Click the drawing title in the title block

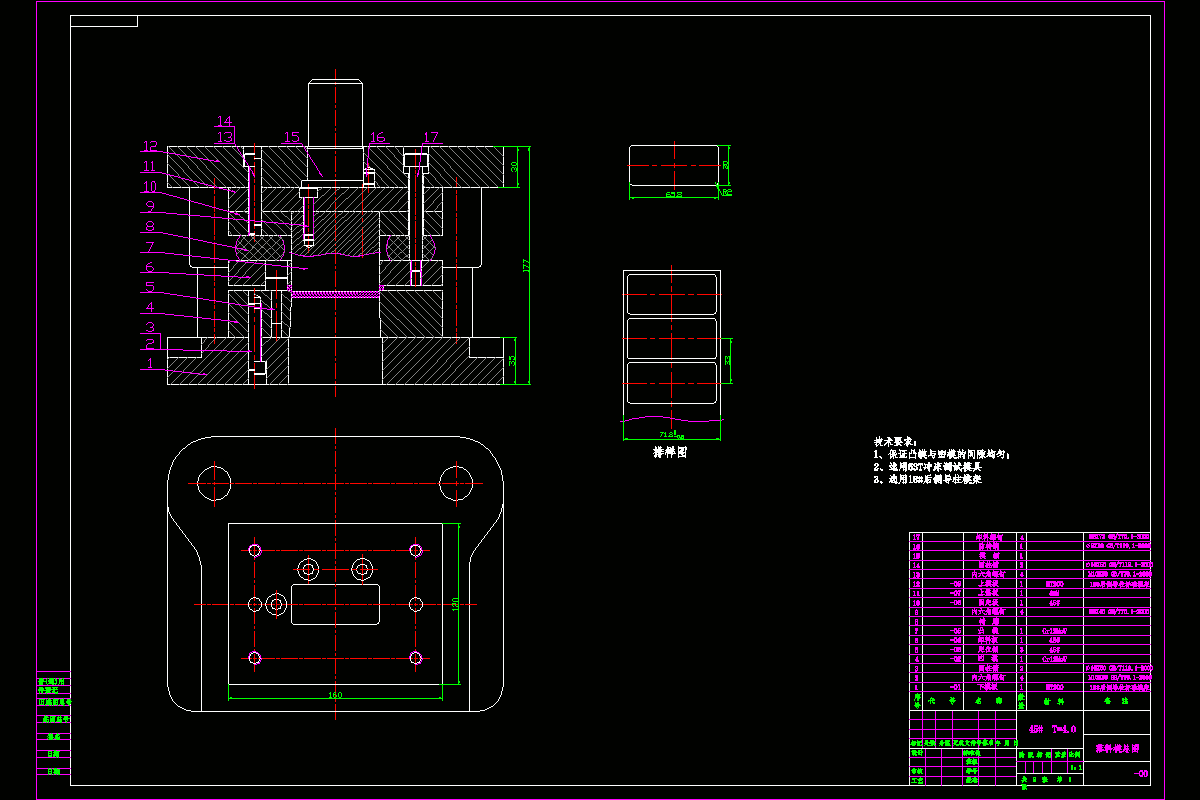coord(1117,748)
